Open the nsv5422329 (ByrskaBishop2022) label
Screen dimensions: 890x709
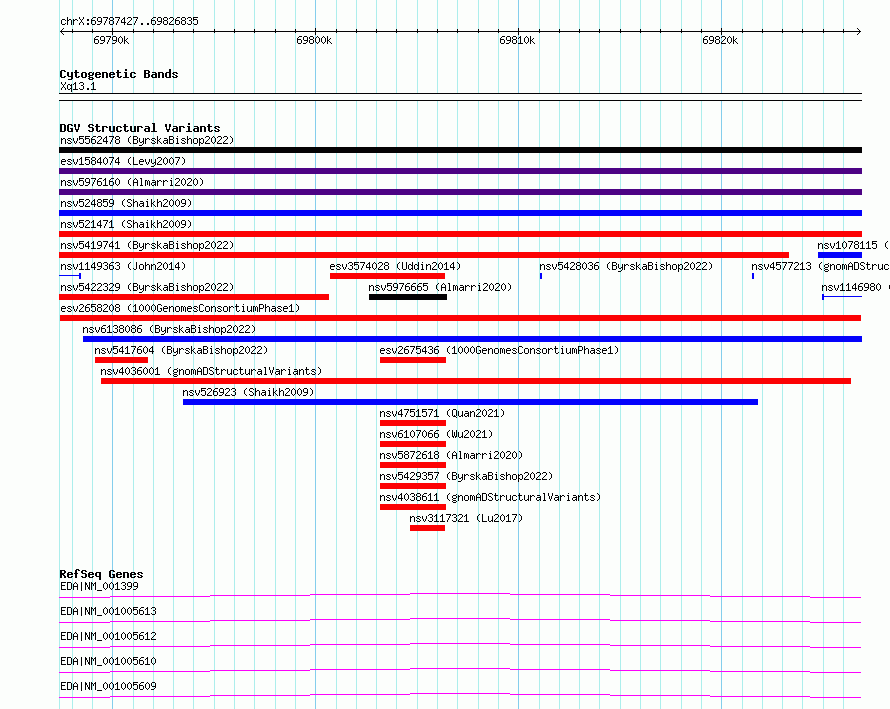147,287
